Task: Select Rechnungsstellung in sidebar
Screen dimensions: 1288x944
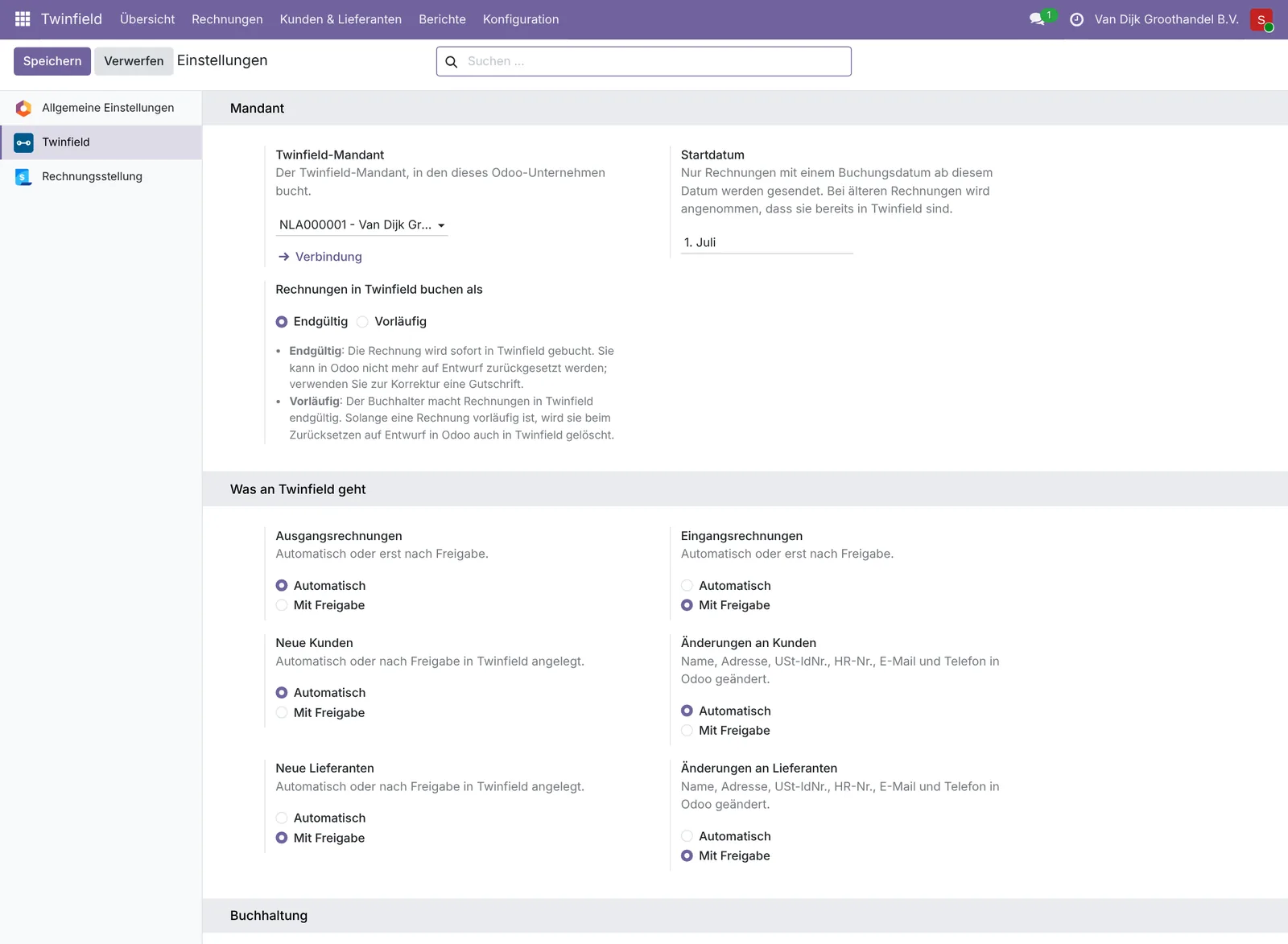Action: (101, 177)
